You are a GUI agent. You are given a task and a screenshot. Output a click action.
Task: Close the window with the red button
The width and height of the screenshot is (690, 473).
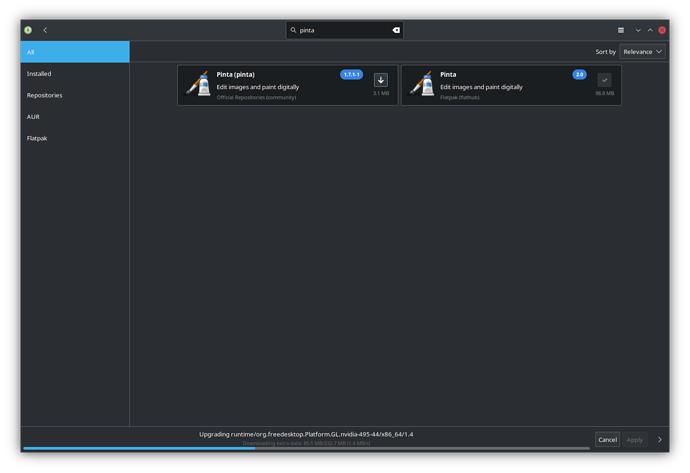[x=662, y=30]
